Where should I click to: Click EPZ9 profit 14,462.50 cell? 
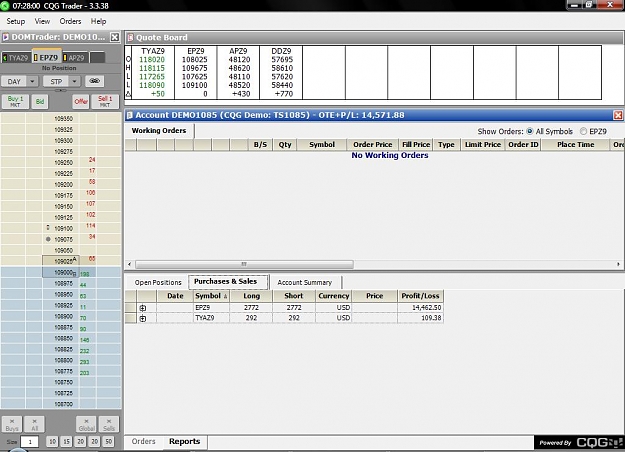pos(420,308)
